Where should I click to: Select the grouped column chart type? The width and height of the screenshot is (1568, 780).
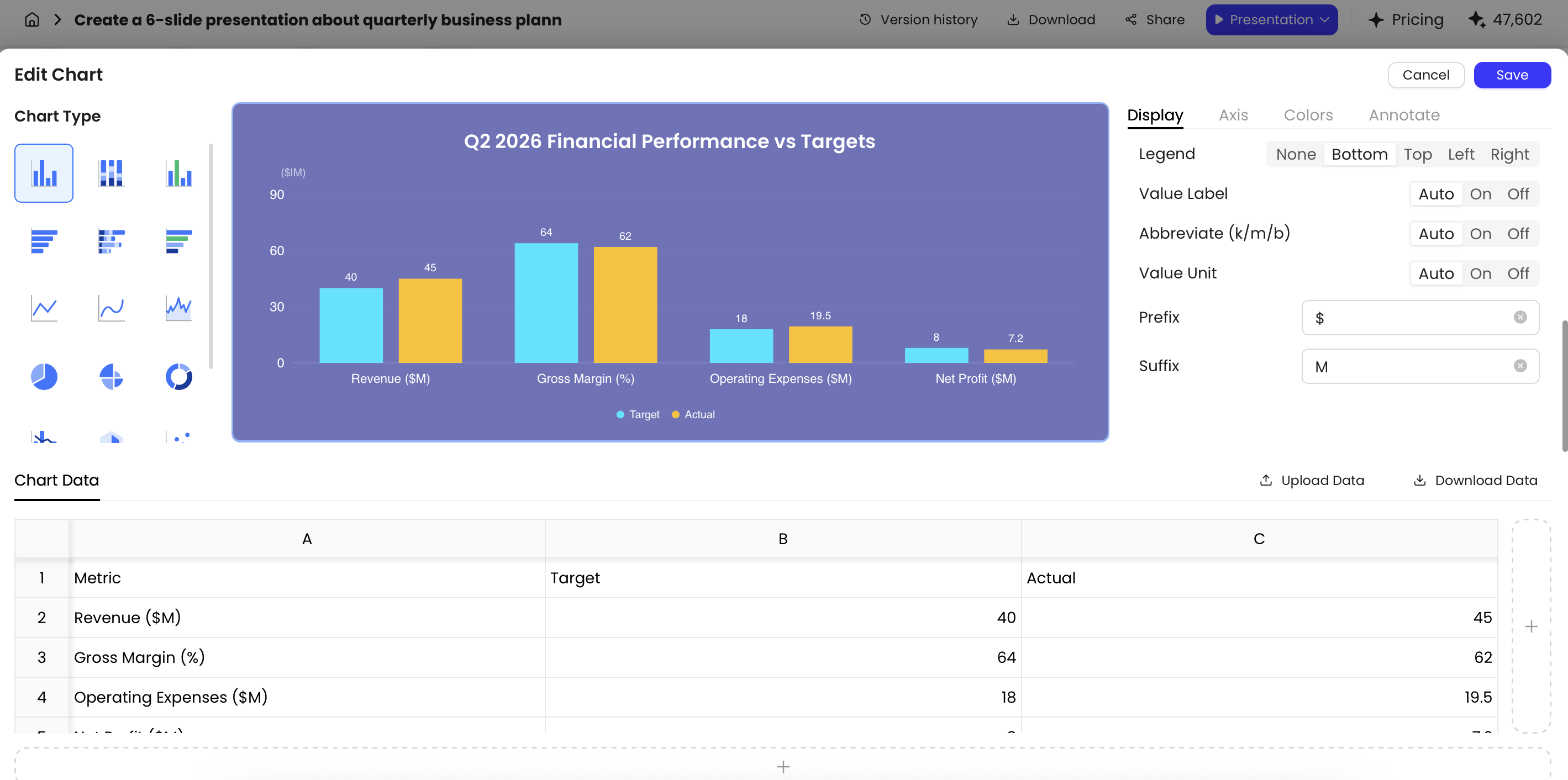click(44, 173)
